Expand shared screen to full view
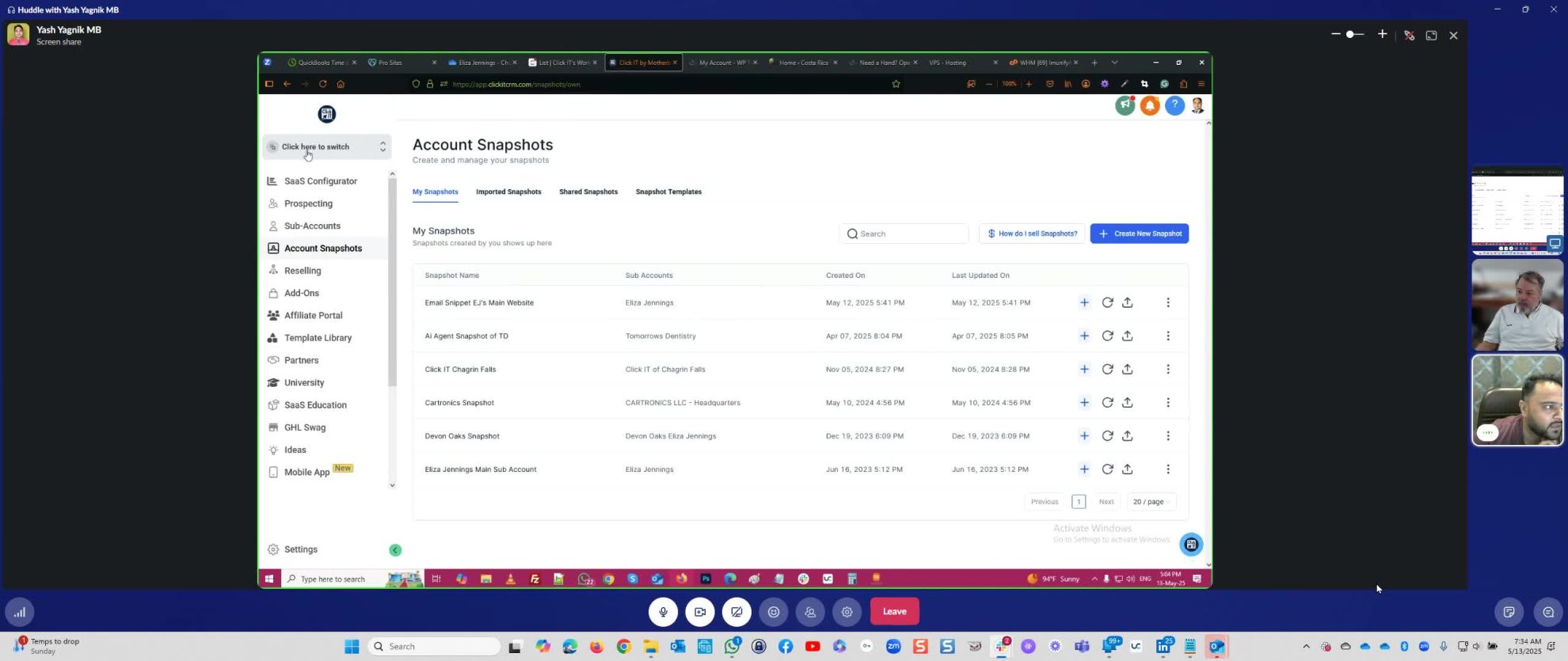 (1431, 35)
